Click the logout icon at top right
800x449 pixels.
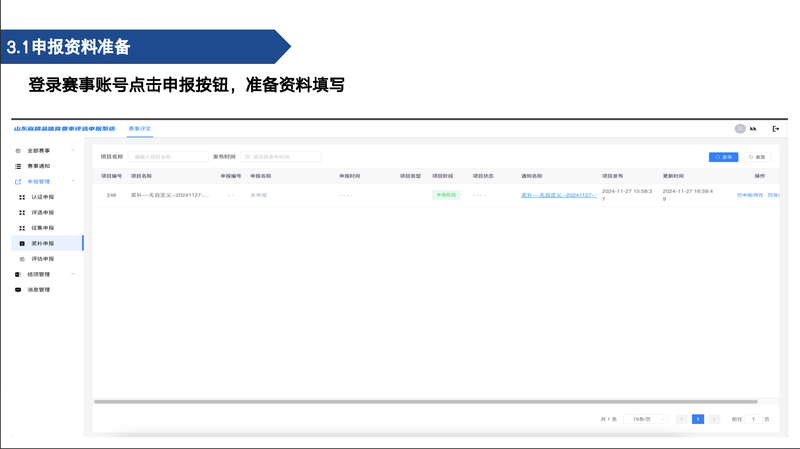[x=776, y=129]
